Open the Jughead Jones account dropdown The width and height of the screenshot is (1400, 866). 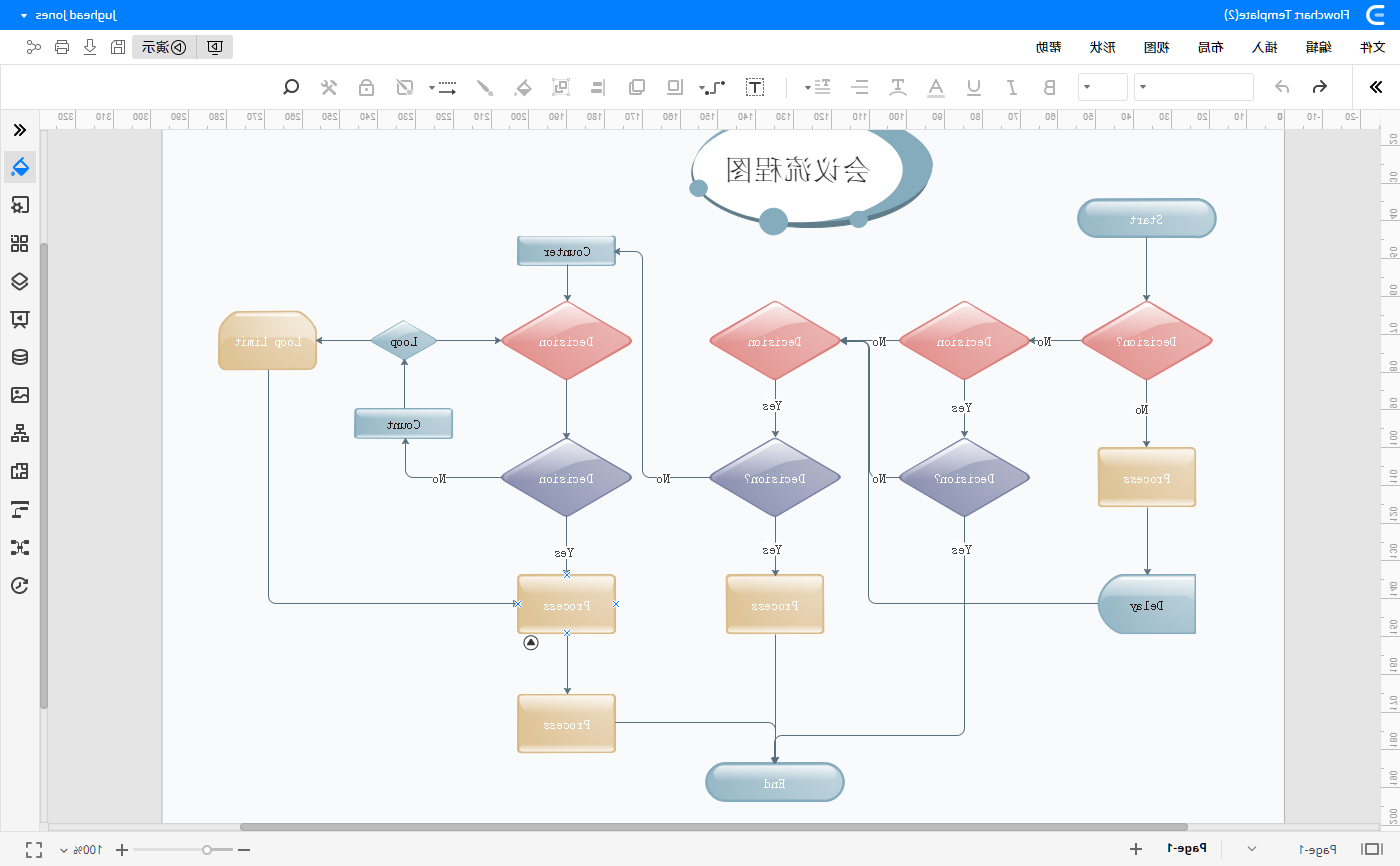point(67,15)
